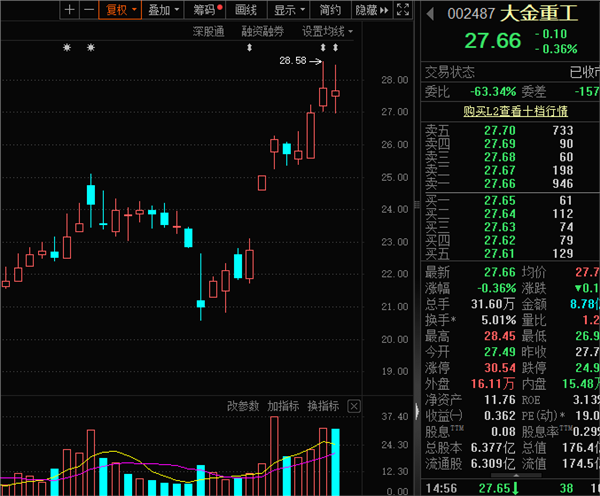Click the 涨停 value 30.54
Screen dimensions: 600x496
point(500,368)
